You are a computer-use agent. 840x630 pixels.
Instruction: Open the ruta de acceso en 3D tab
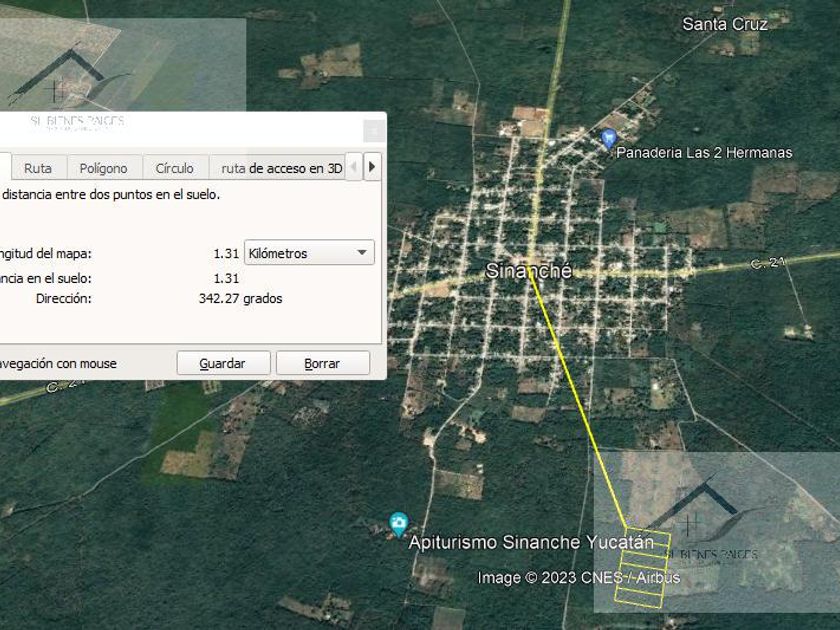pos(282,168)
